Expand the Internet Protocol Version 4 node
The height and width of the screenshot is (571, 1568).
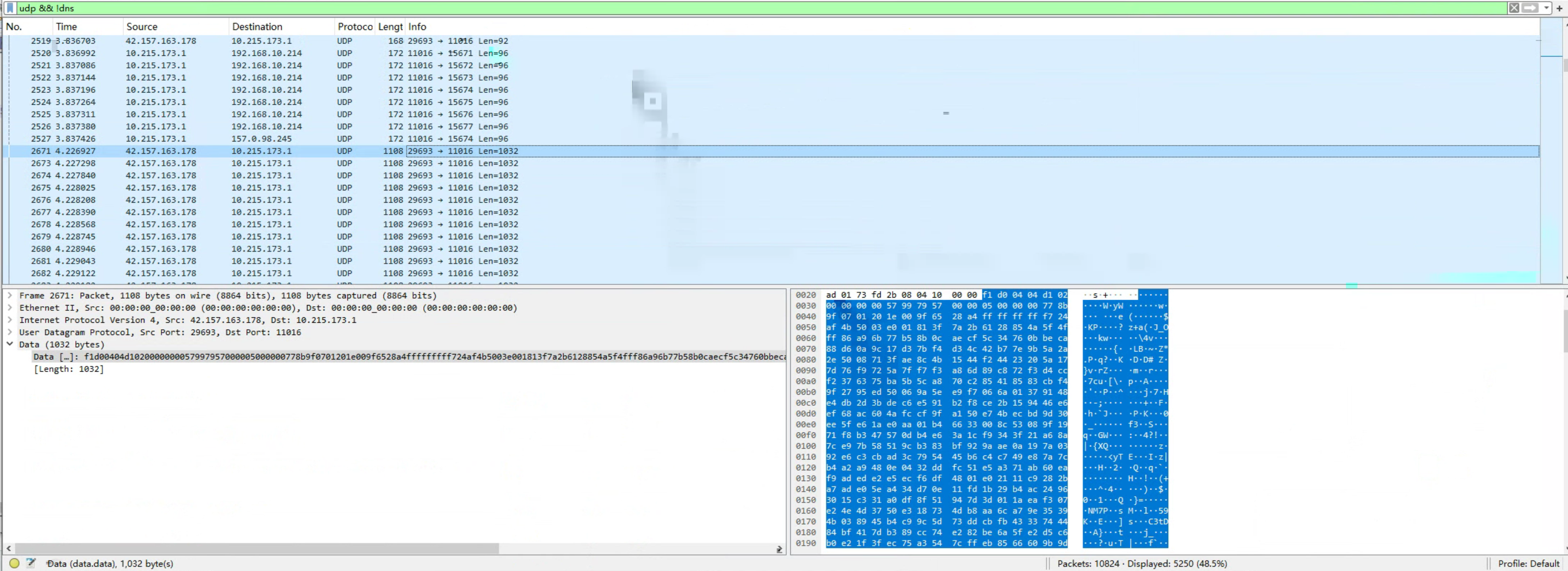[10, 320]
